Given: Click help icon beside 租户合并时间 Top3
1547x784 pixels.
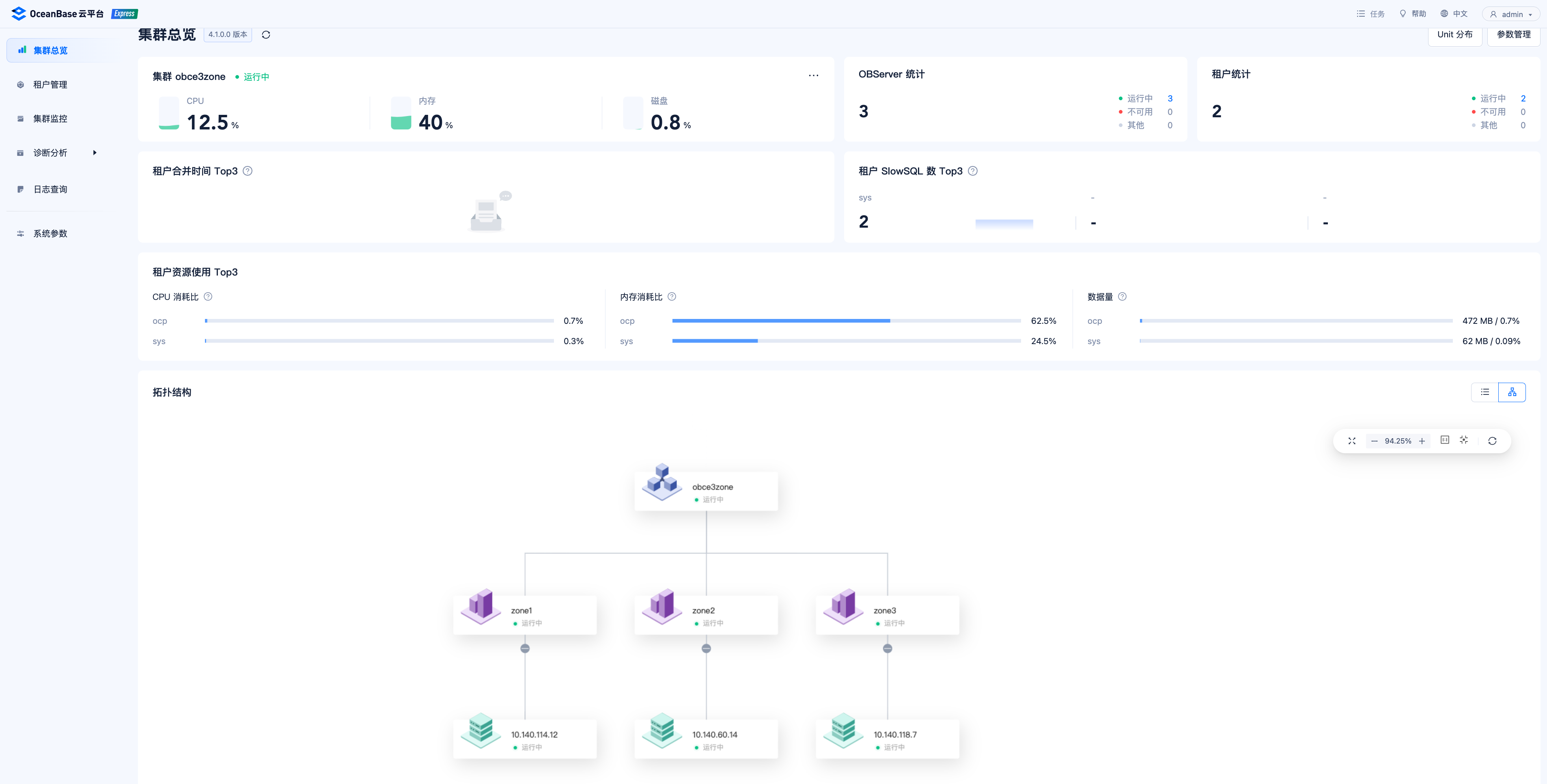Looking at the screenshot, I should [248, 171].
